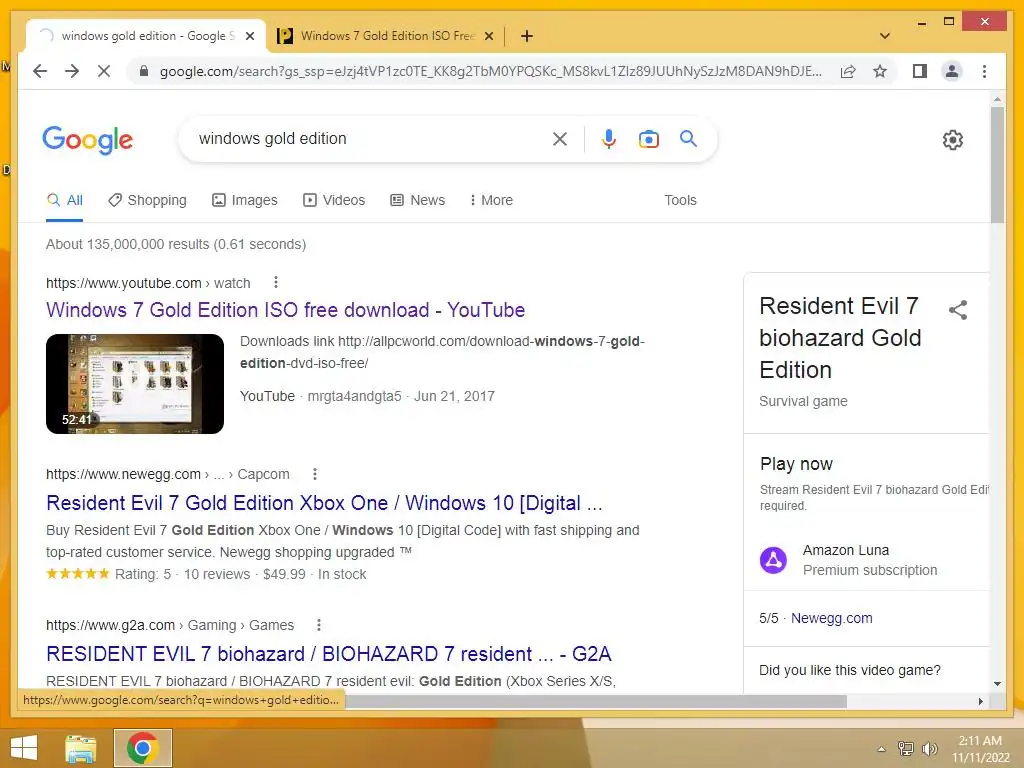This screenshot has width=1024, height=768.
Task: Switch to Videos results
Action: point(334,200)
